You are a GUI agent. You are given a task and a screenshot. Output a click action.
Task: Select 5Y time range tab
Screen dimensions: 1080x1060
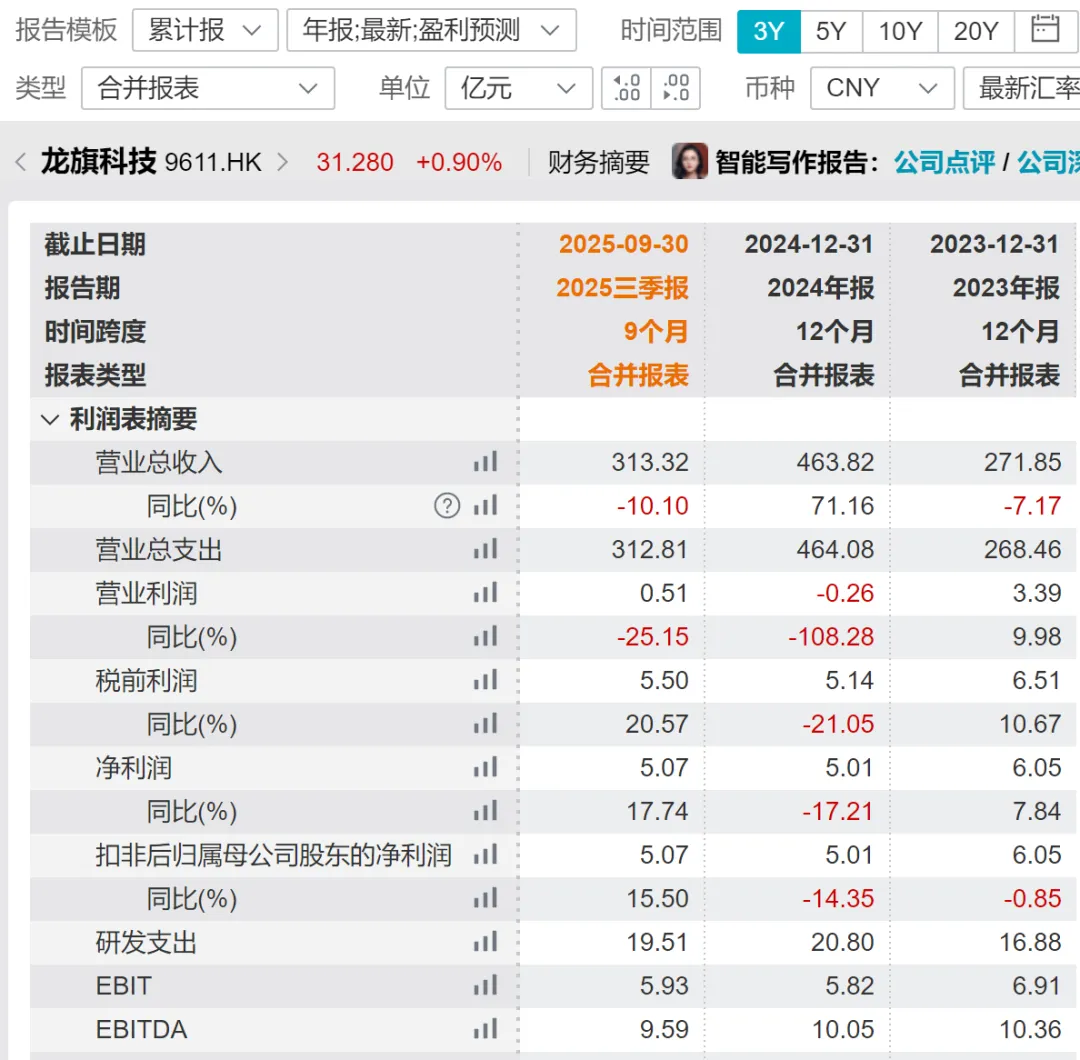click(x=831, y=31)
